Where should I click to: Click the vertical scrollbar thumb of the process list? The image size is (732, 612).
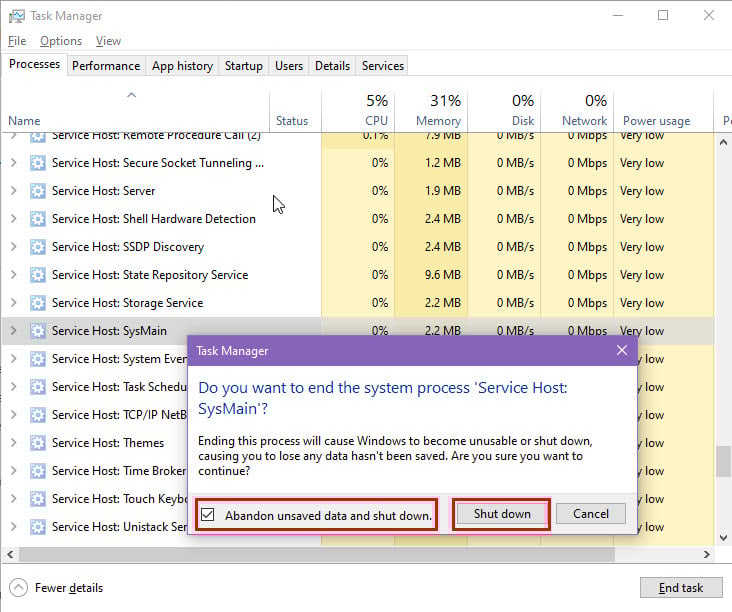point(723,461)
